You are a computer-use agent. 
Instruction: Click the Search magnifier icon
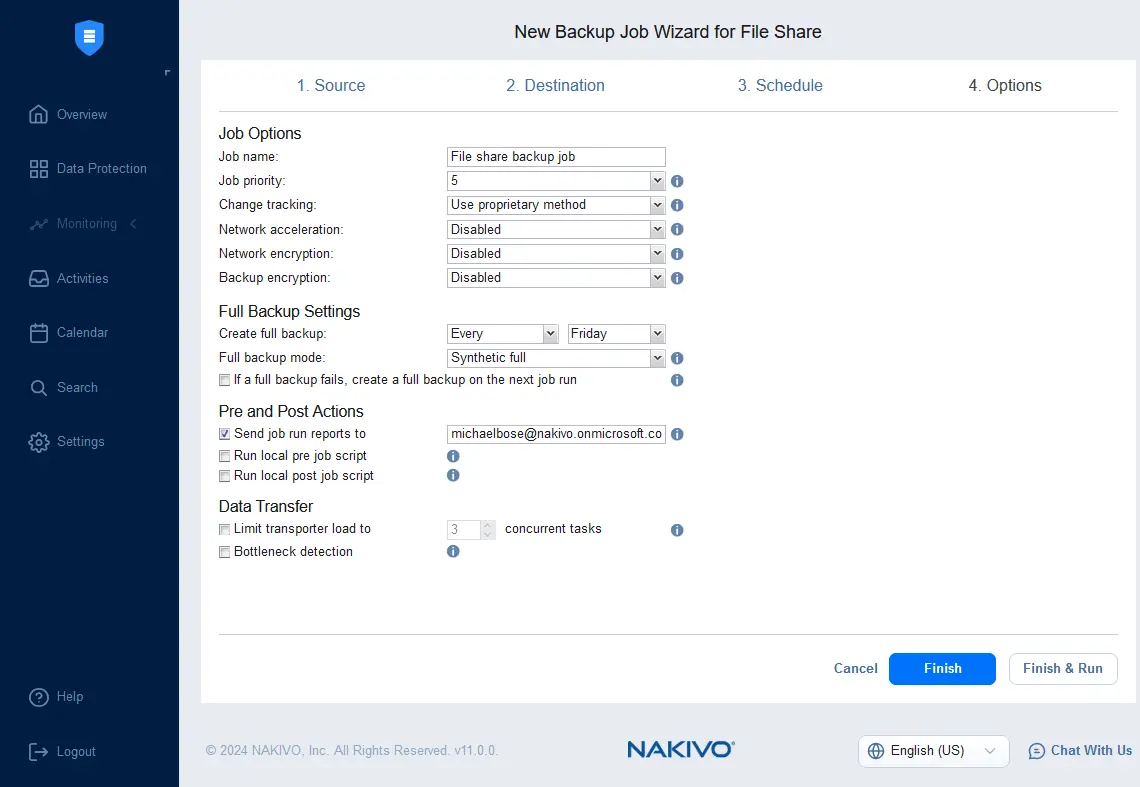tap(39, 388)
